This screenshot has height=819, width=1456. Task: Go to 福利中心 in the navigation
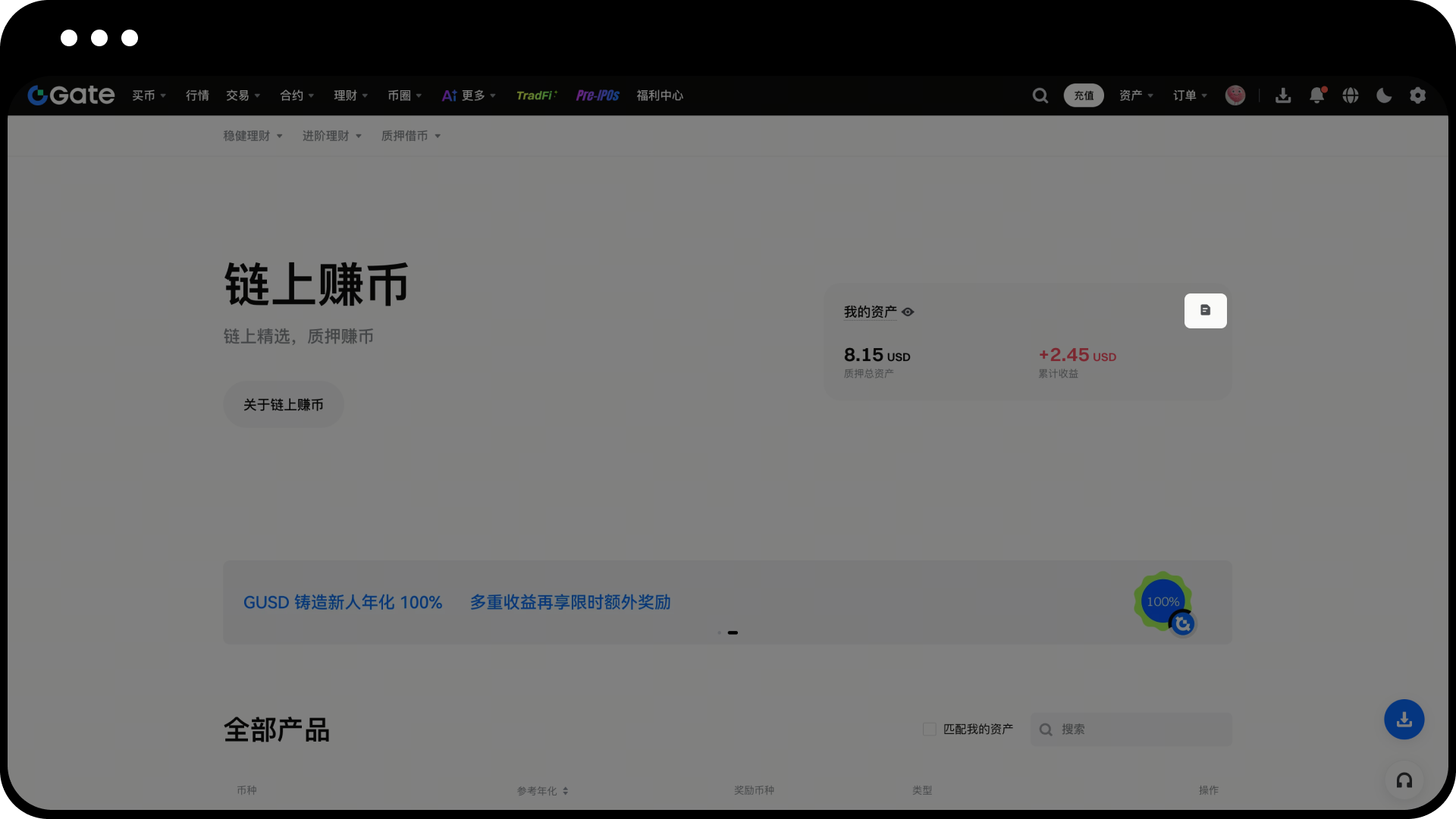660,96
